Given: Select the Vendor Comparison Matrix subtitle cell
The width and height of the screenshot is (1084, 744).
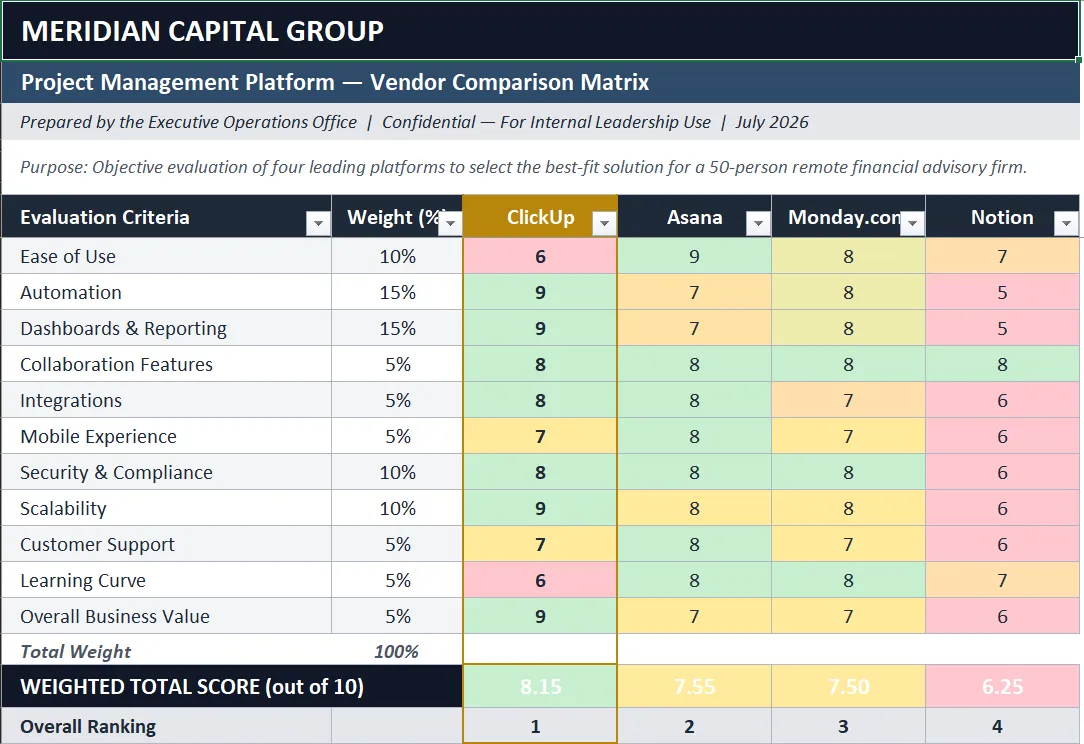Looking at the screenshot, I should pyautogui.click(x=540, y=82).
